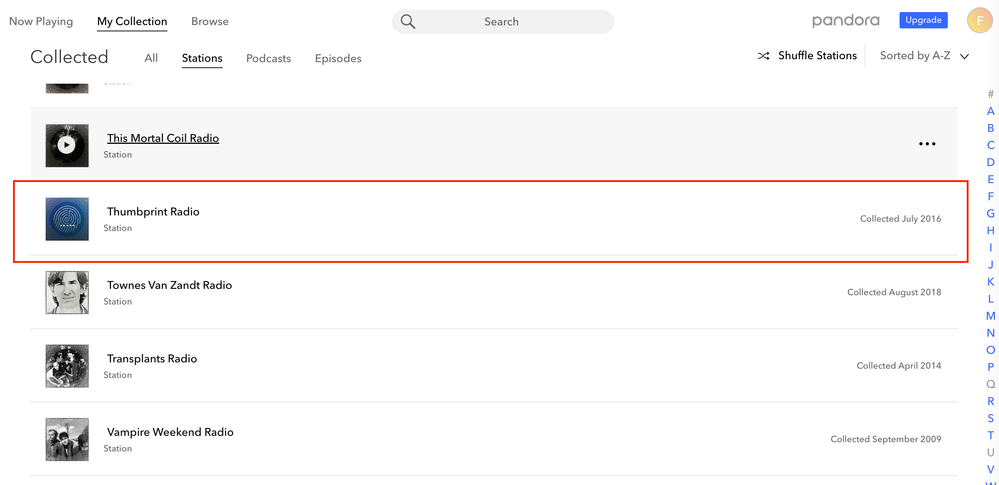Viewport: 999px width, 485px height.
Task: Open Townes Van Zandt Radio thumbnail
Action: [x=67, y=293]
